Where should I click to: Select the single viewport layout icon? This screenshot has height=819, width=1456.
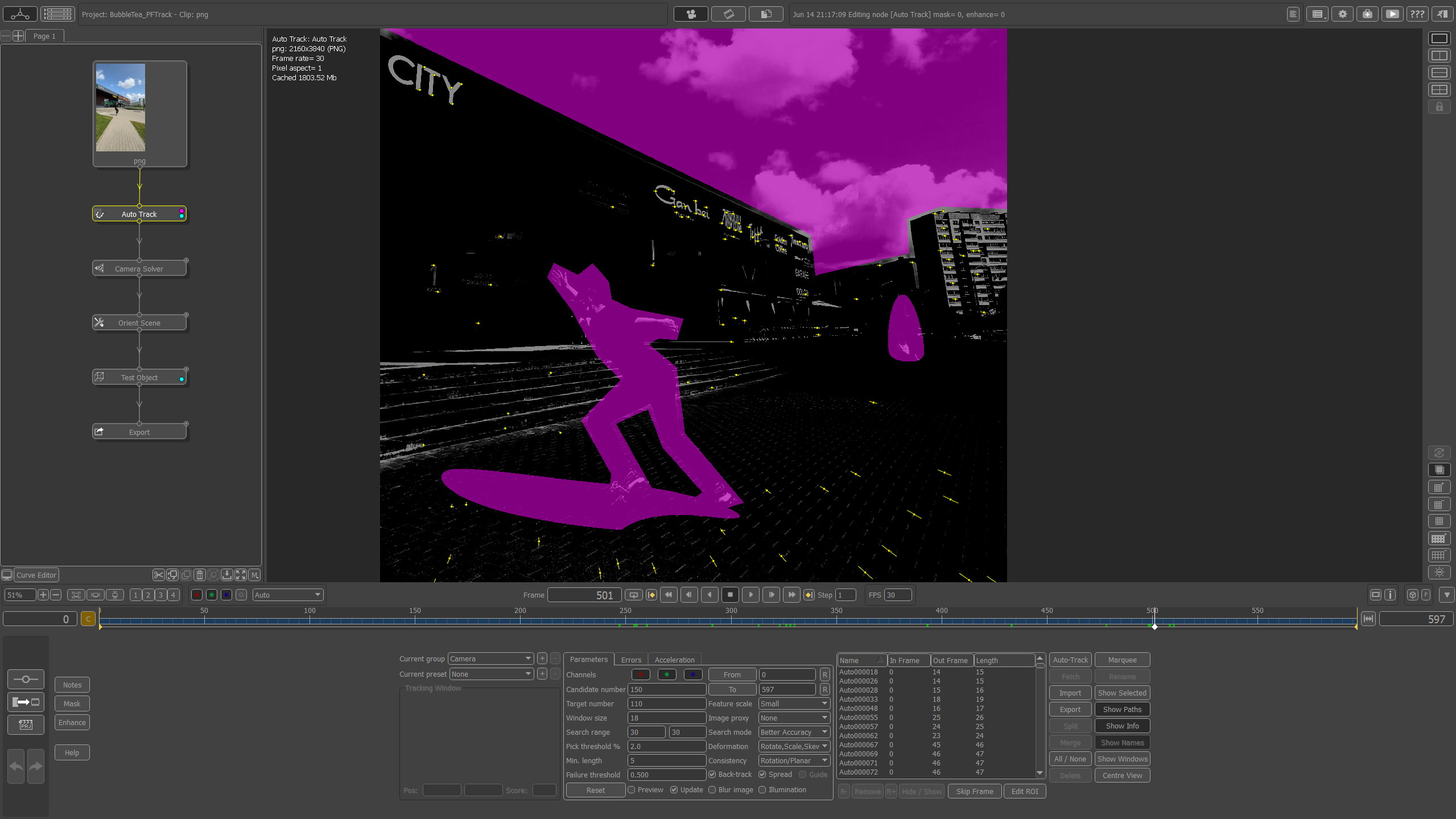point(1439,39)
